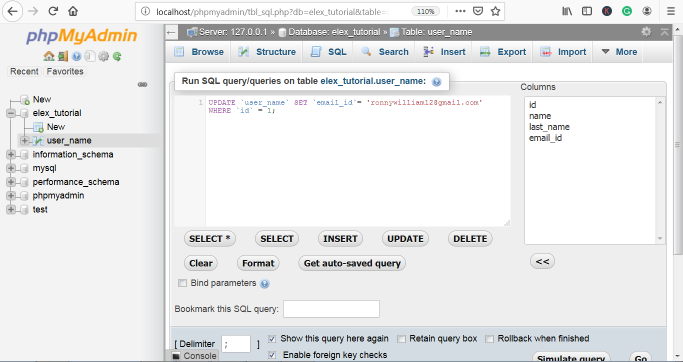Image resolution: width=683 pixels, height=362 pixels.
Task: Click Get auto-saved query button
Action: pos(352,263)
